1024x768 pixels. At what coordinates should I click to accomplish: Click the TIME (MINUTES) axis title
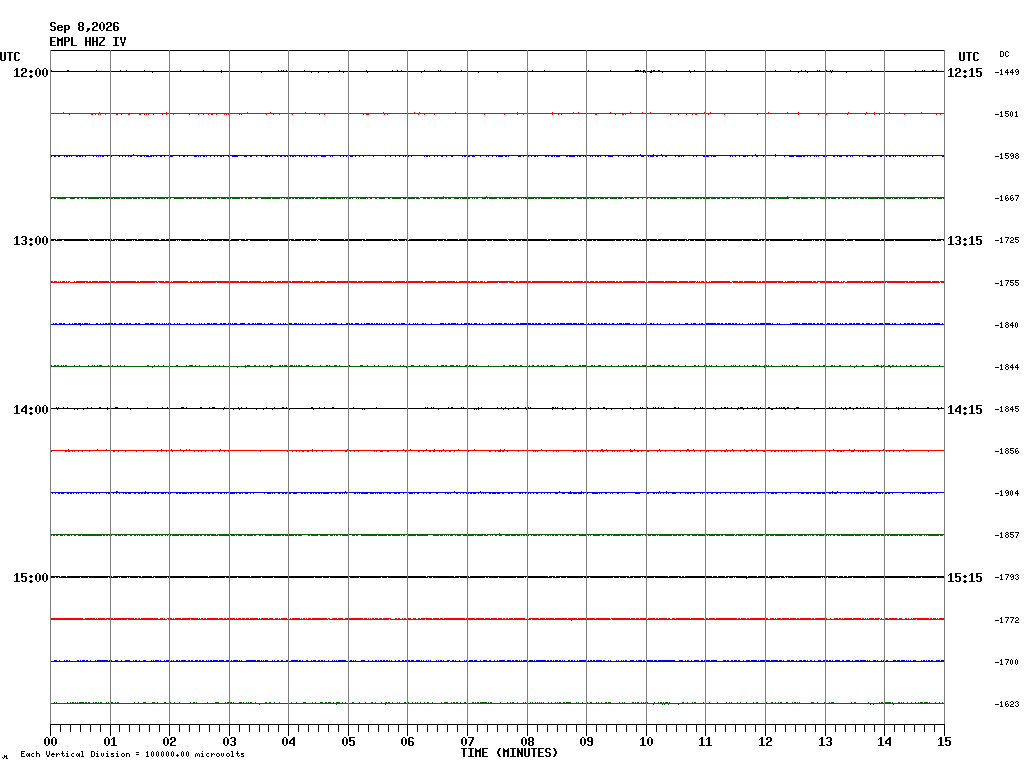(509, 753)
